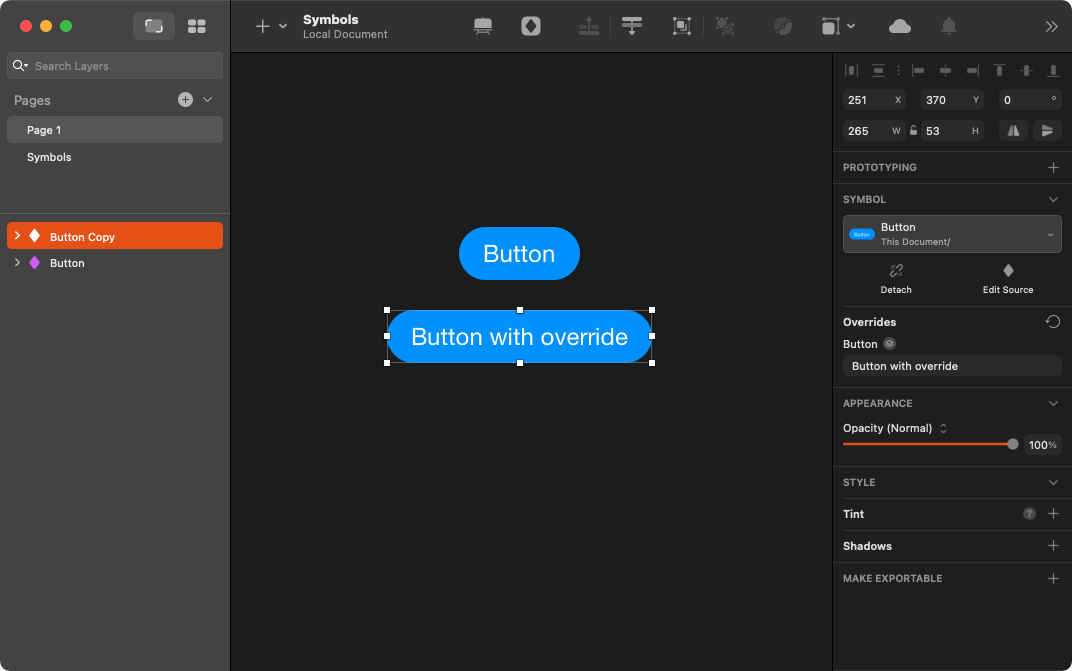Click the Group icon in toolbar

(x=682, y=26)
